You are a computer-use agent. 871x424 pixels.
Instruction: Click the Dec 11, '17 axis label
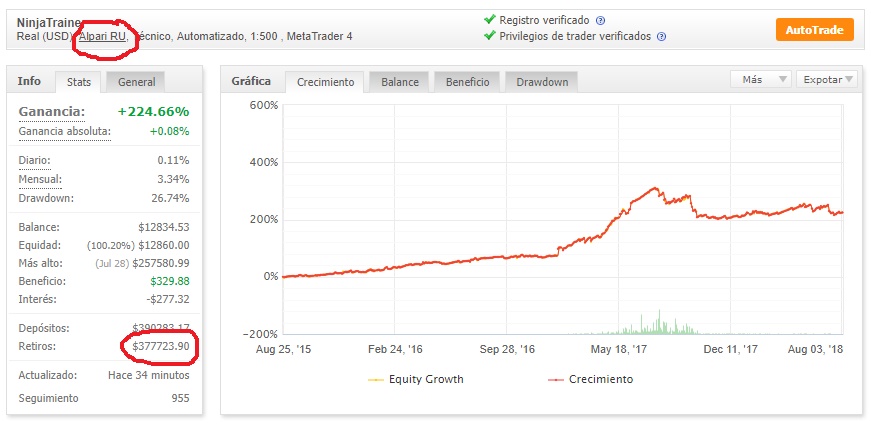(x=729, y=350)
